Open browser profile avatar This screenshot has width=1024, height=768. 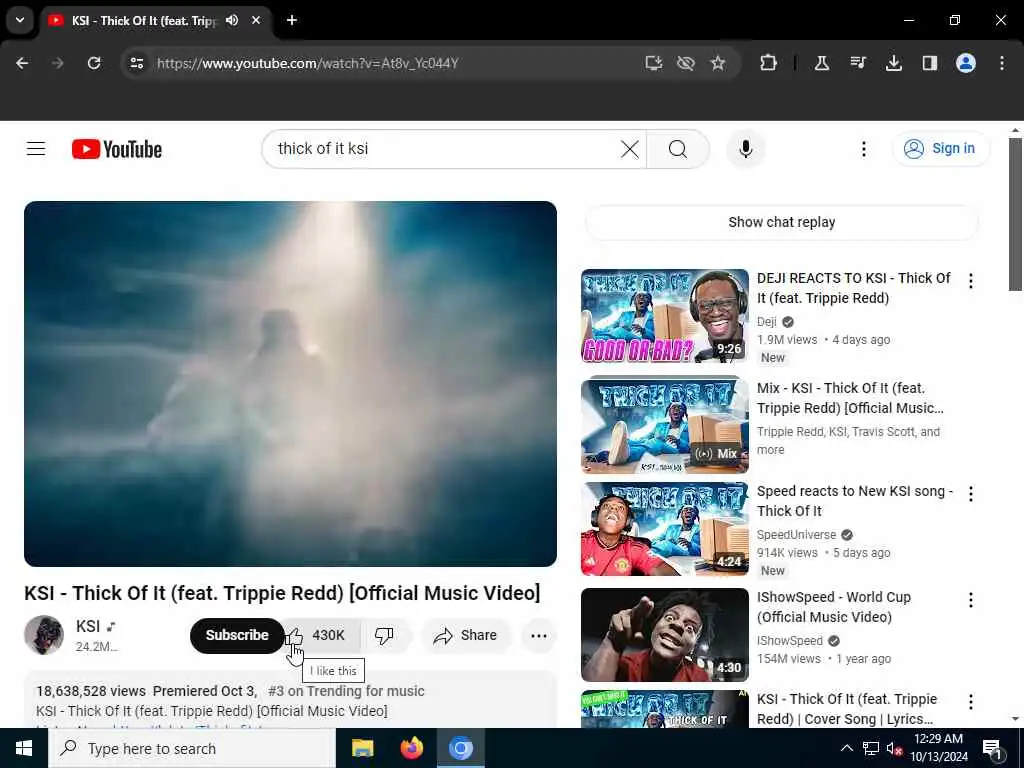point(966,63)
